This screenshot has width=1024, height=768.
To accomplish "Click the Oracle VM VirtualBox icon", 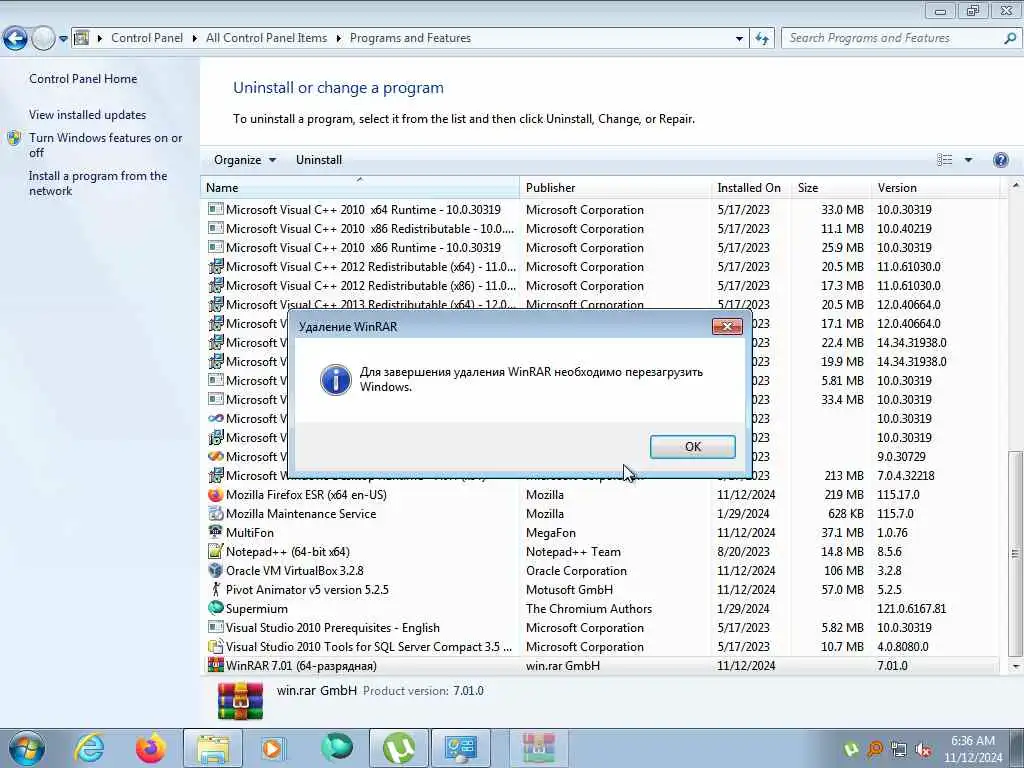I will [x=216, y=570].
